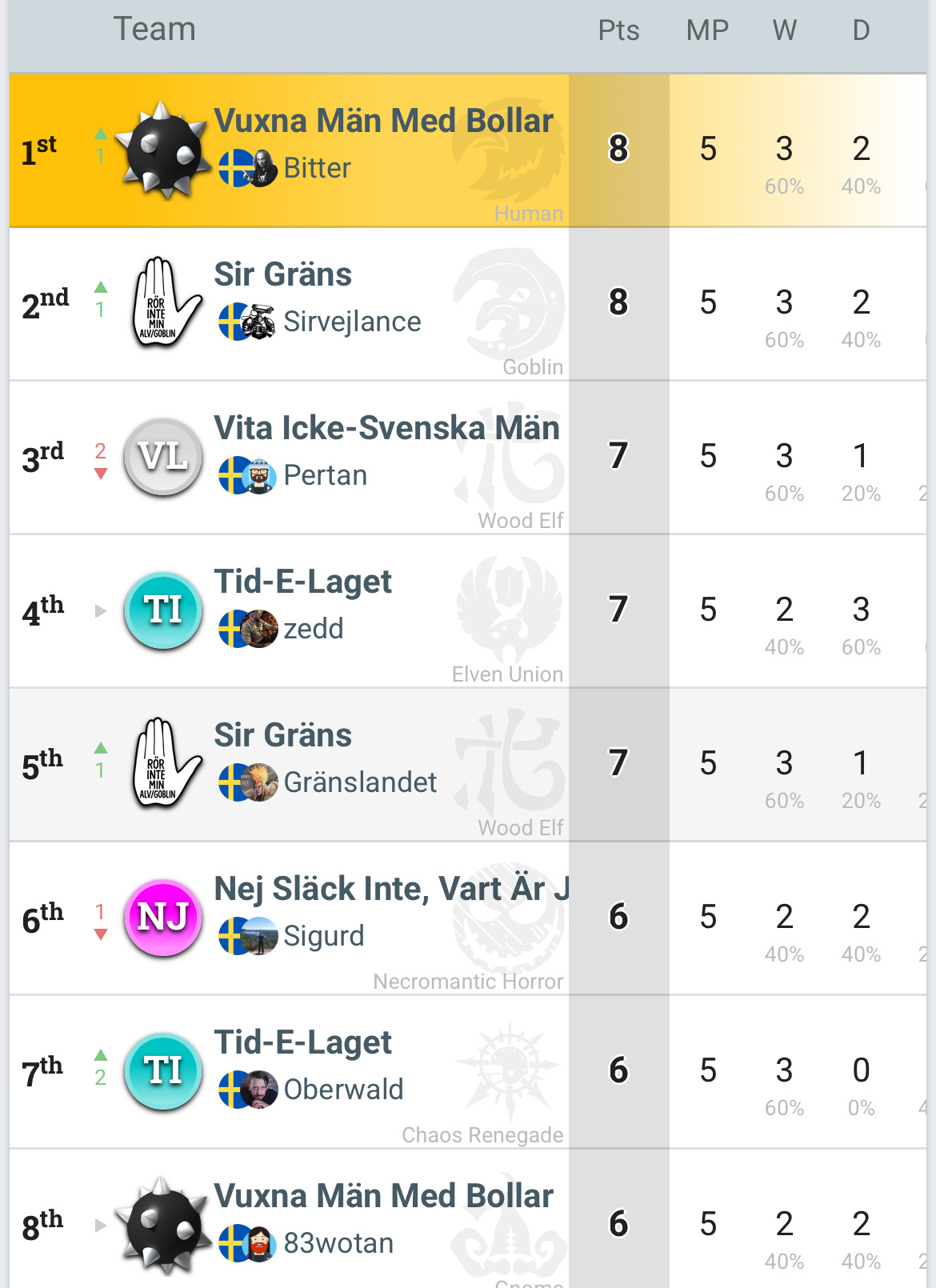Viewport: 936px width, 1288px height.
Task: Sort standings by MP column header
Action: (x=707, y=30)
